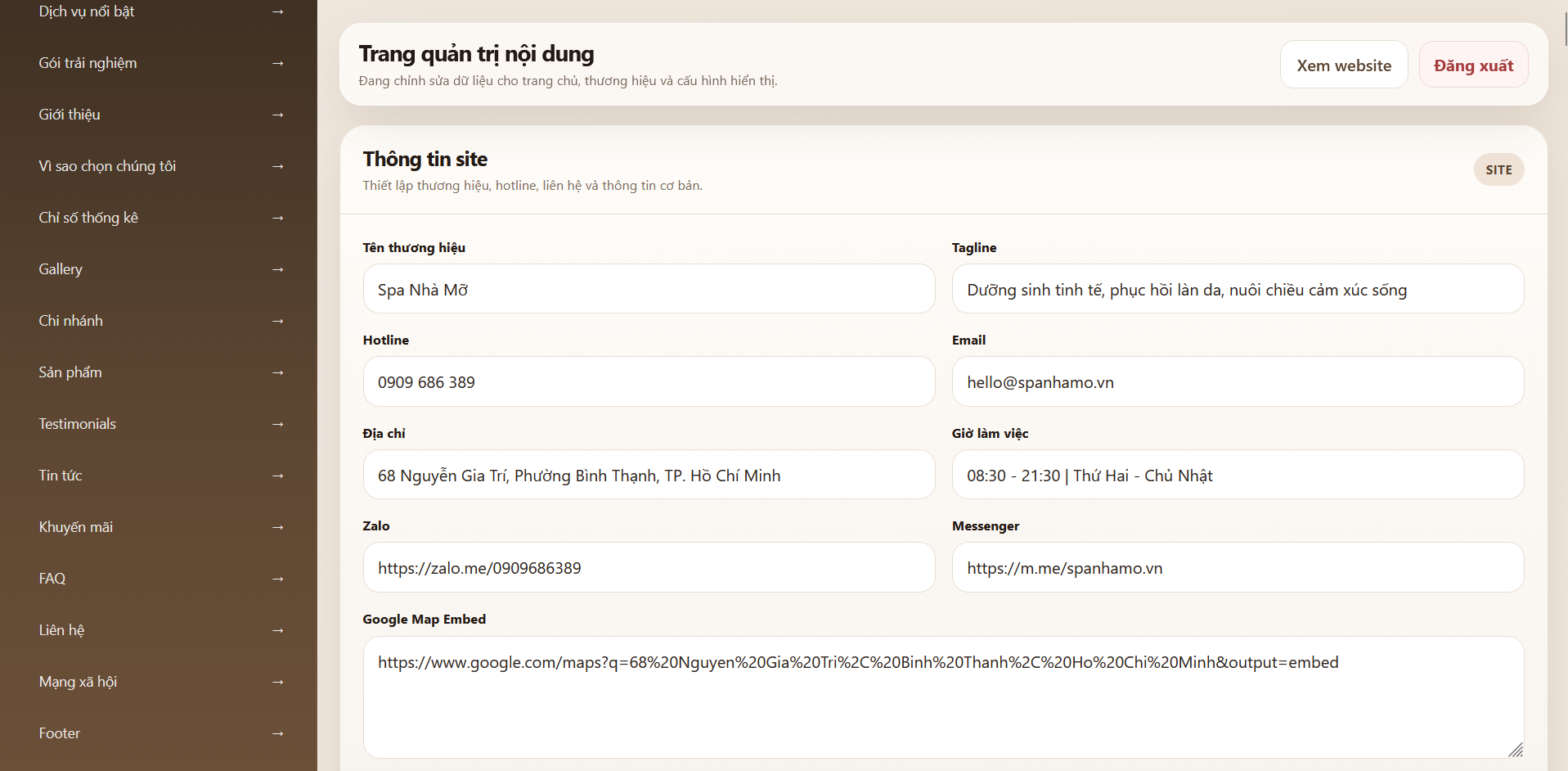
Task: Open the Giới thiệu sidebar section
Action: point(70,115)
